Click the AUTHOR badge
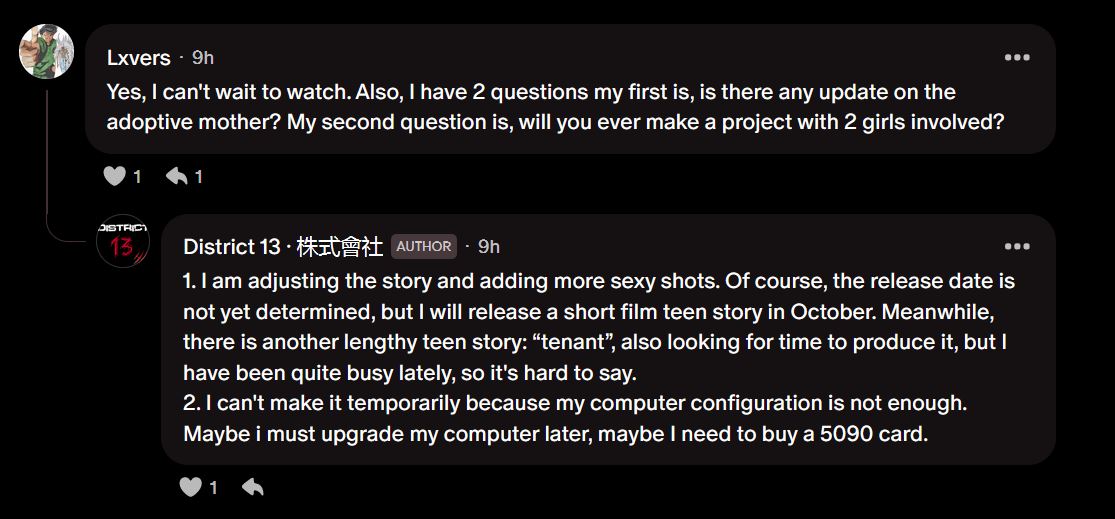This screenshot has width=1115, height=519. 424,246
